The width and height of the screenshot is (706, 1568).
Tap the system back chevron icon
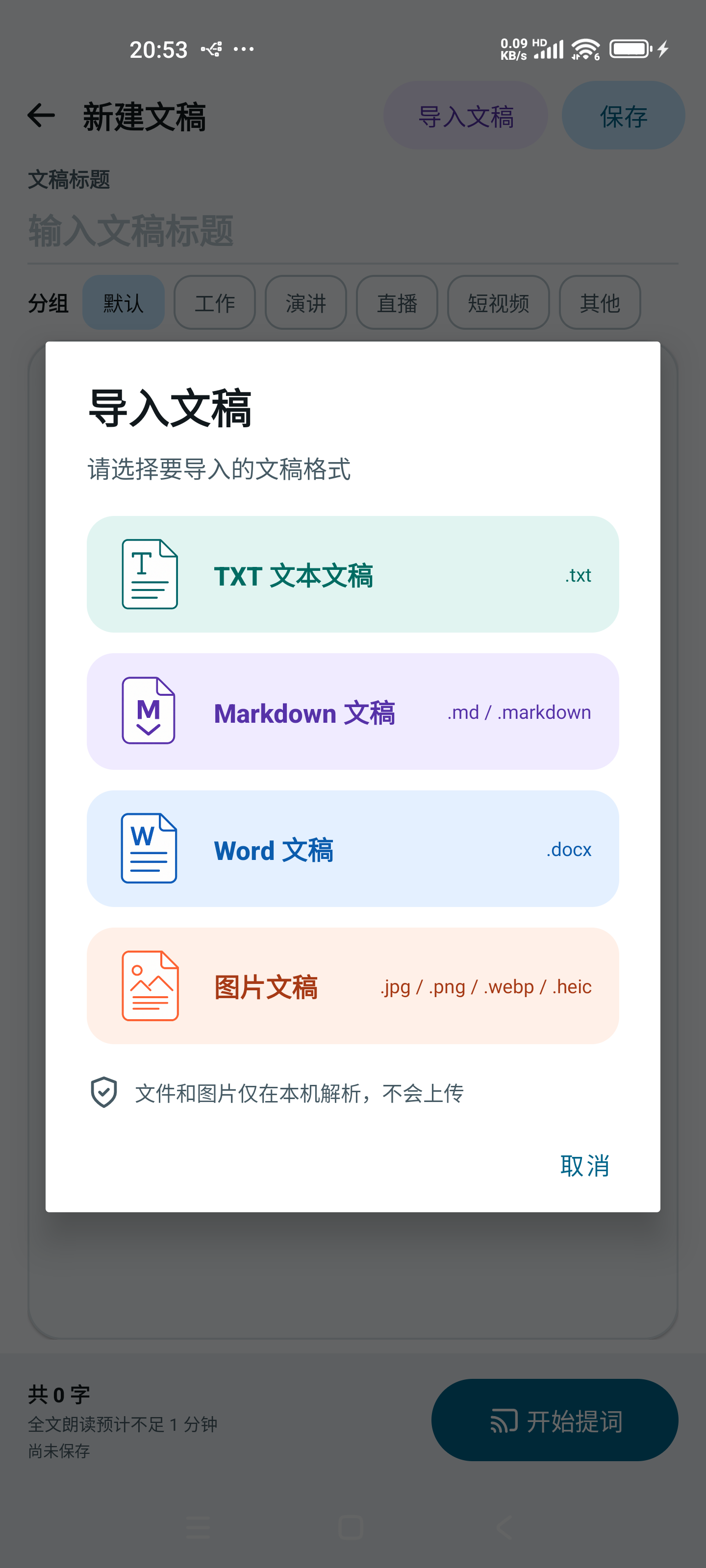click(504, 1528)
